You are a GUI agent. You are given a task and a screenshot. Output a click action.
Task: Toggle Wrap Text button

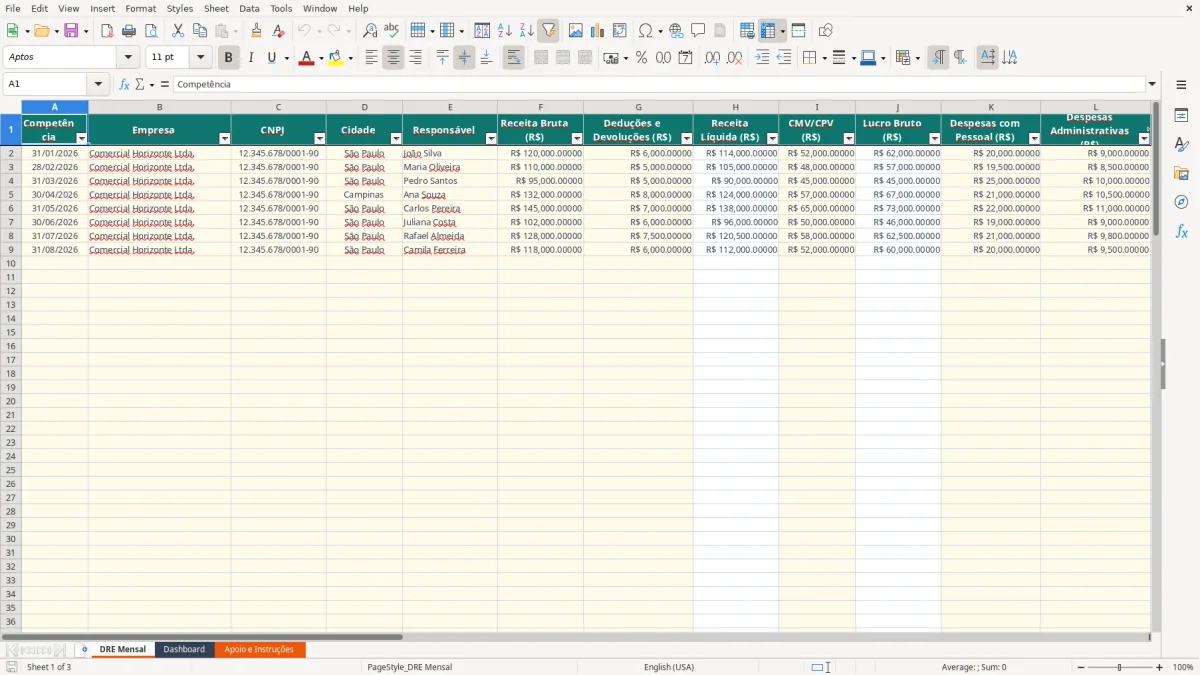[x=513, y=58]
